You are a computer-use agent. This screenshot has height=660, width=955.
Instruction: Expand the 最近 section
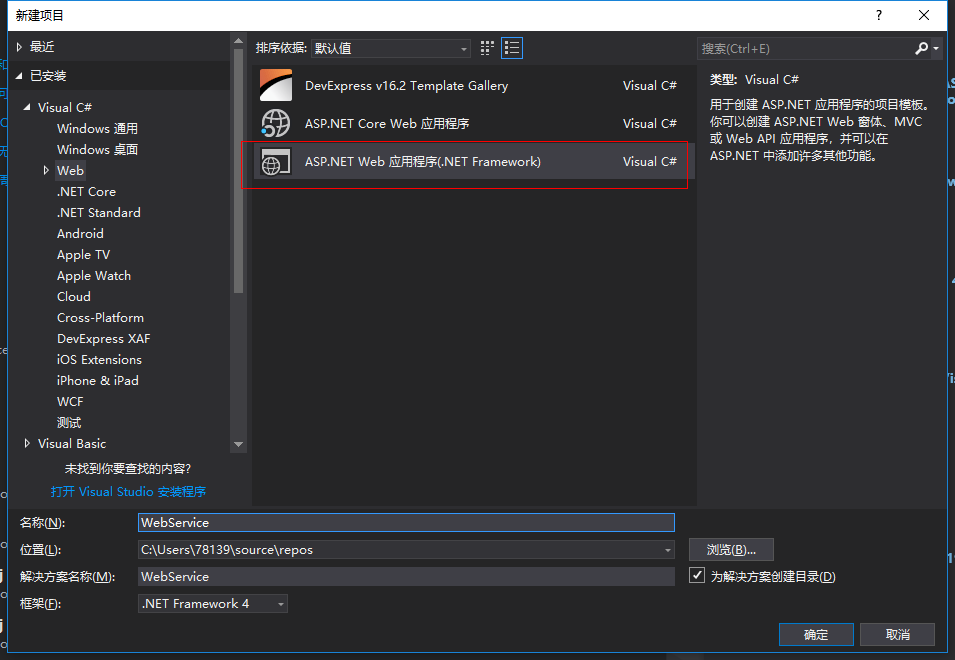pyautogui.click(x=19, y=47)
